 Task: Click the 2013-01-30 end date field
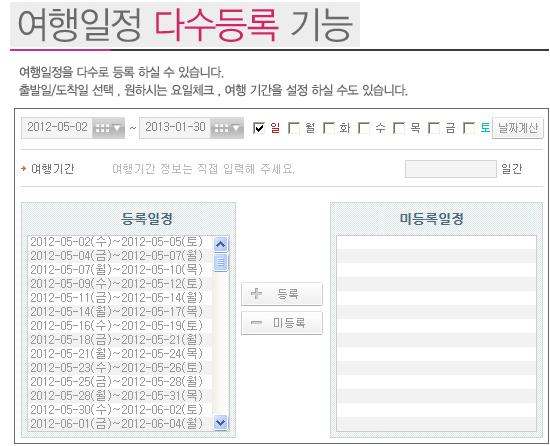click(175, 128)
